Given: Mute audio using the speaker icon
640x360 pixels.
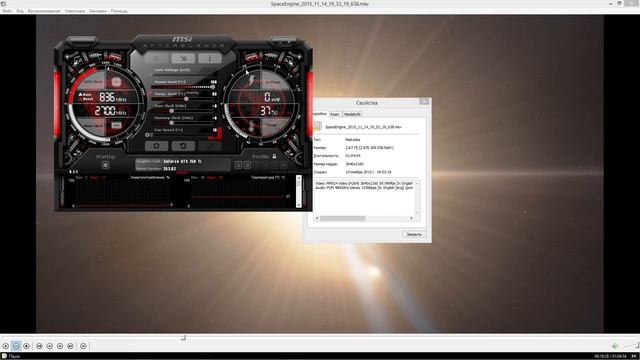Looking at the screenshot, I should click(615, 346).
